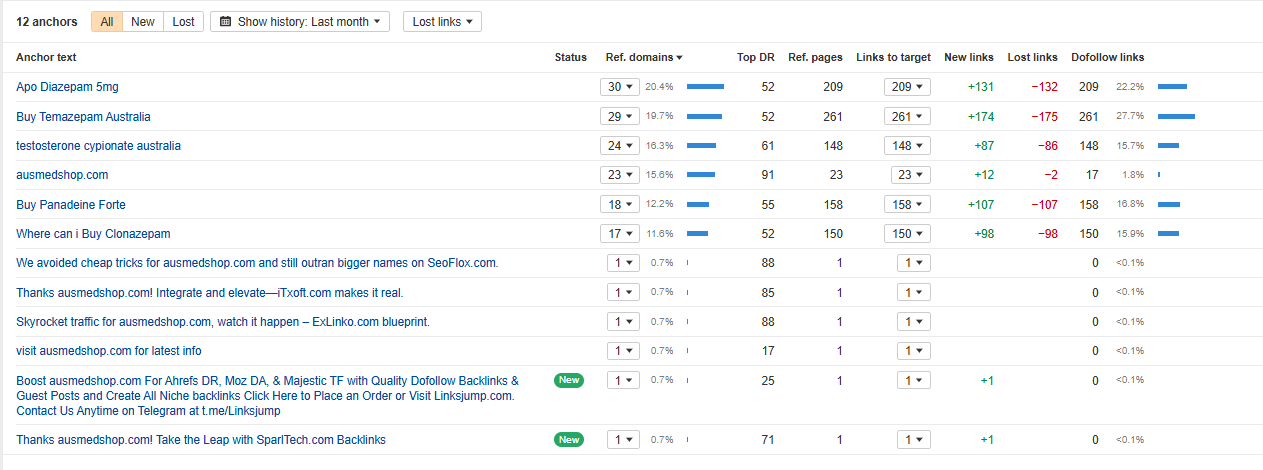
Task: Click the ausmedshop.com anchor text link
Action: 62,175
